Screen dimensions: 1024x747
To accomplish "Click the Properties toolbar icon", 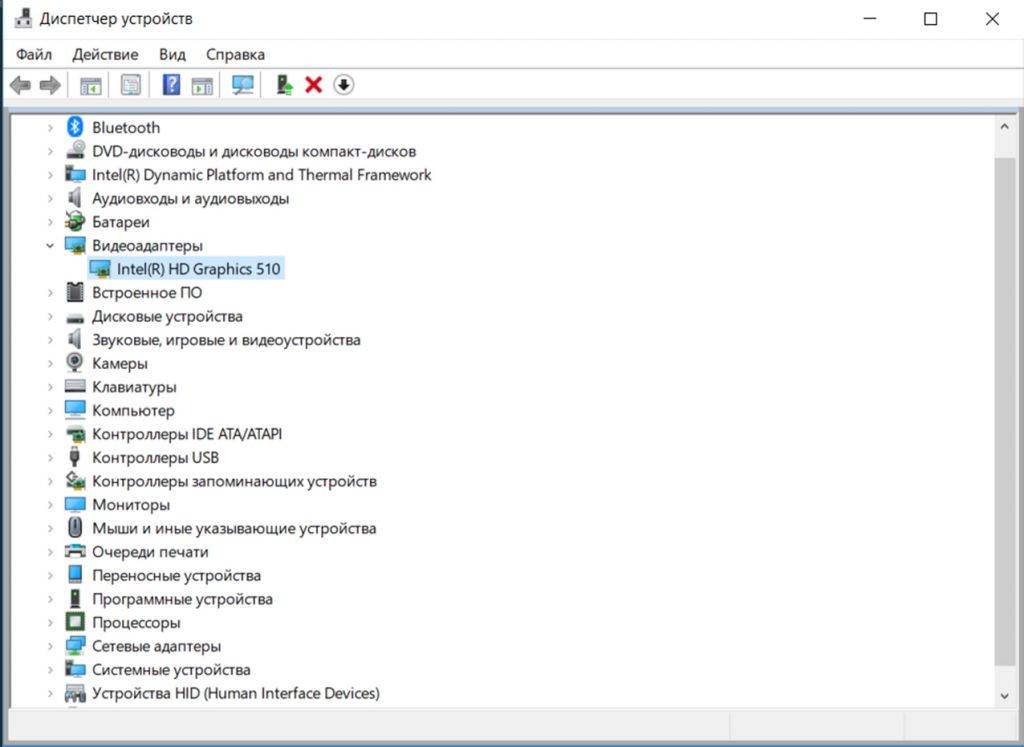I will 130,85.
